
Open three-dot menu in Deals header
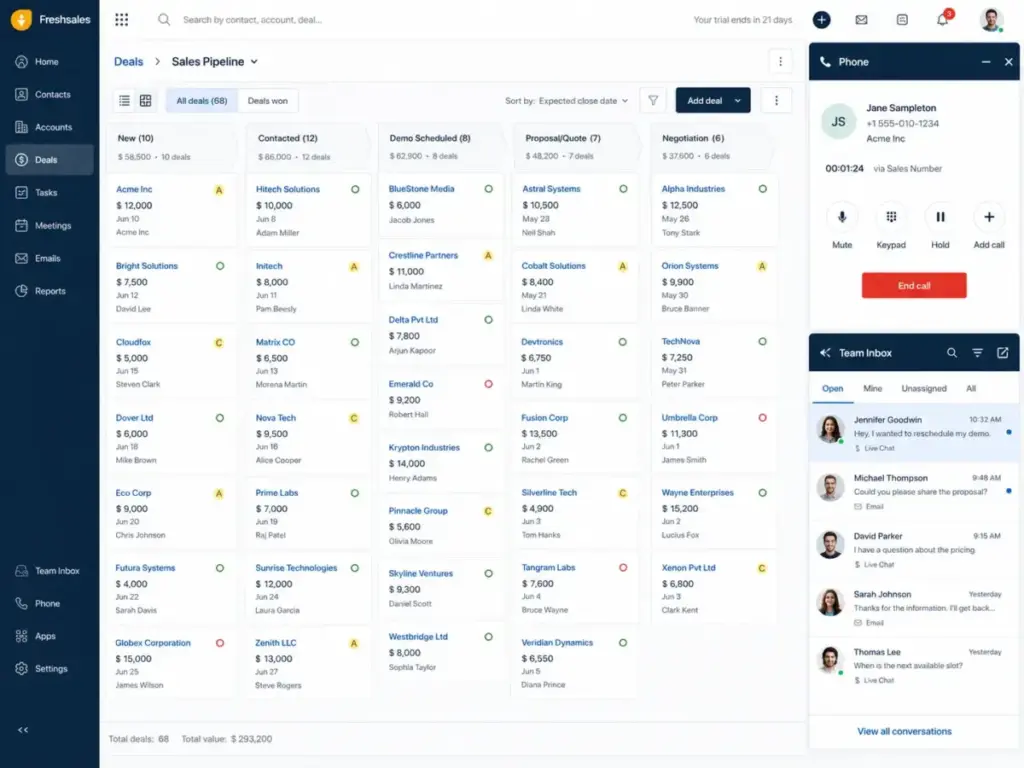780,61
